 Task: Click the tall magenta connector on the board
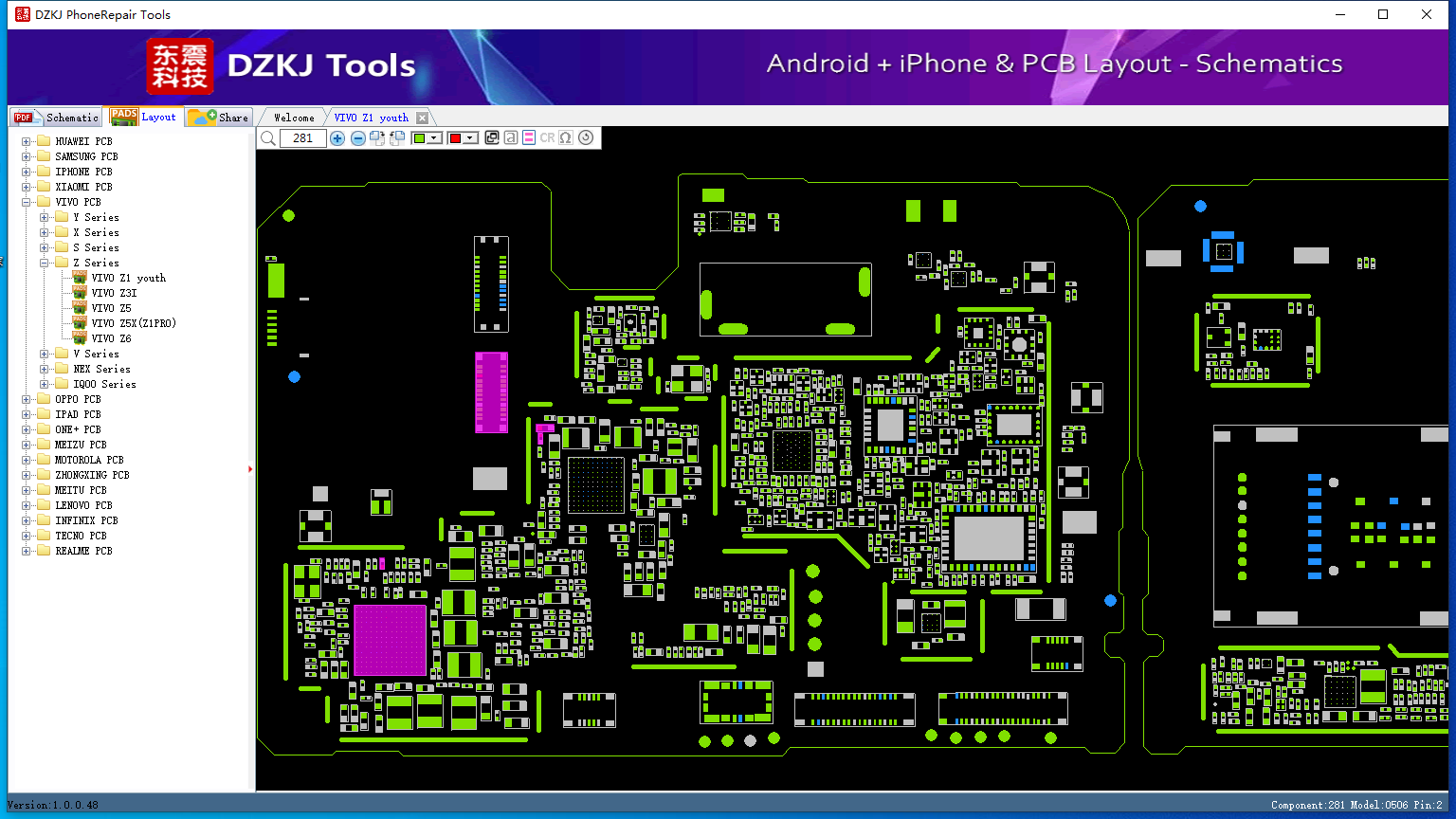click(x=491, y=391)
